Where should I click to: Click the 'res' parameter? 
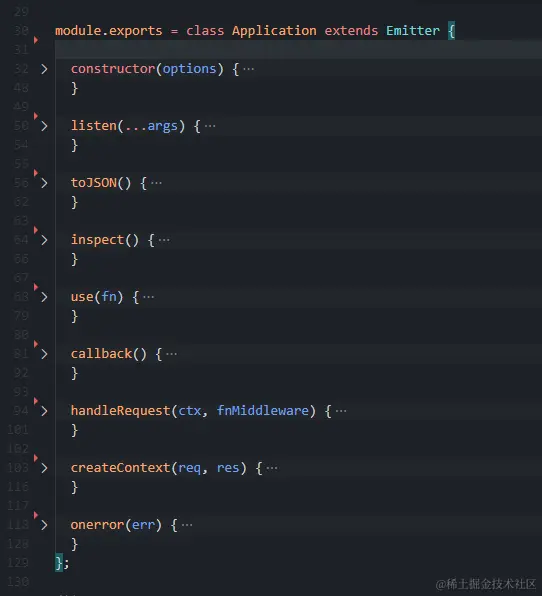click(228, 468)
